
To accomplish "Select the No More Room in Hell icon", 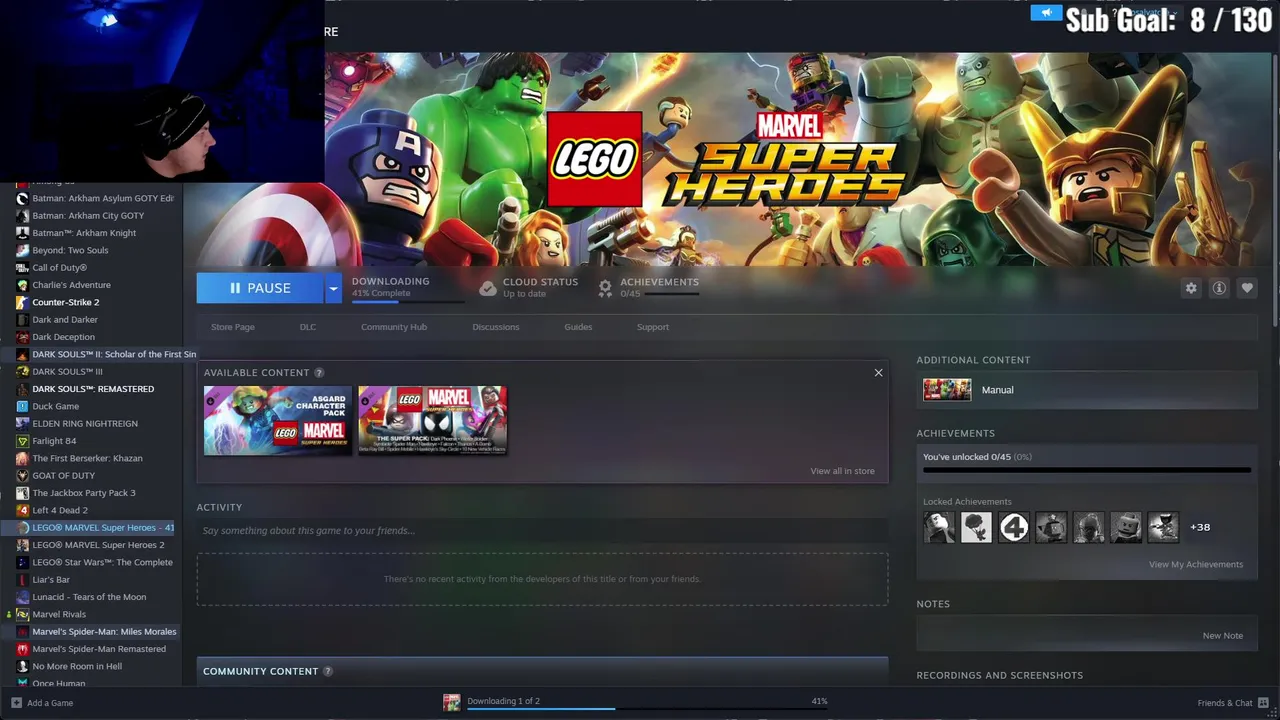I will (x=22, y=667).
